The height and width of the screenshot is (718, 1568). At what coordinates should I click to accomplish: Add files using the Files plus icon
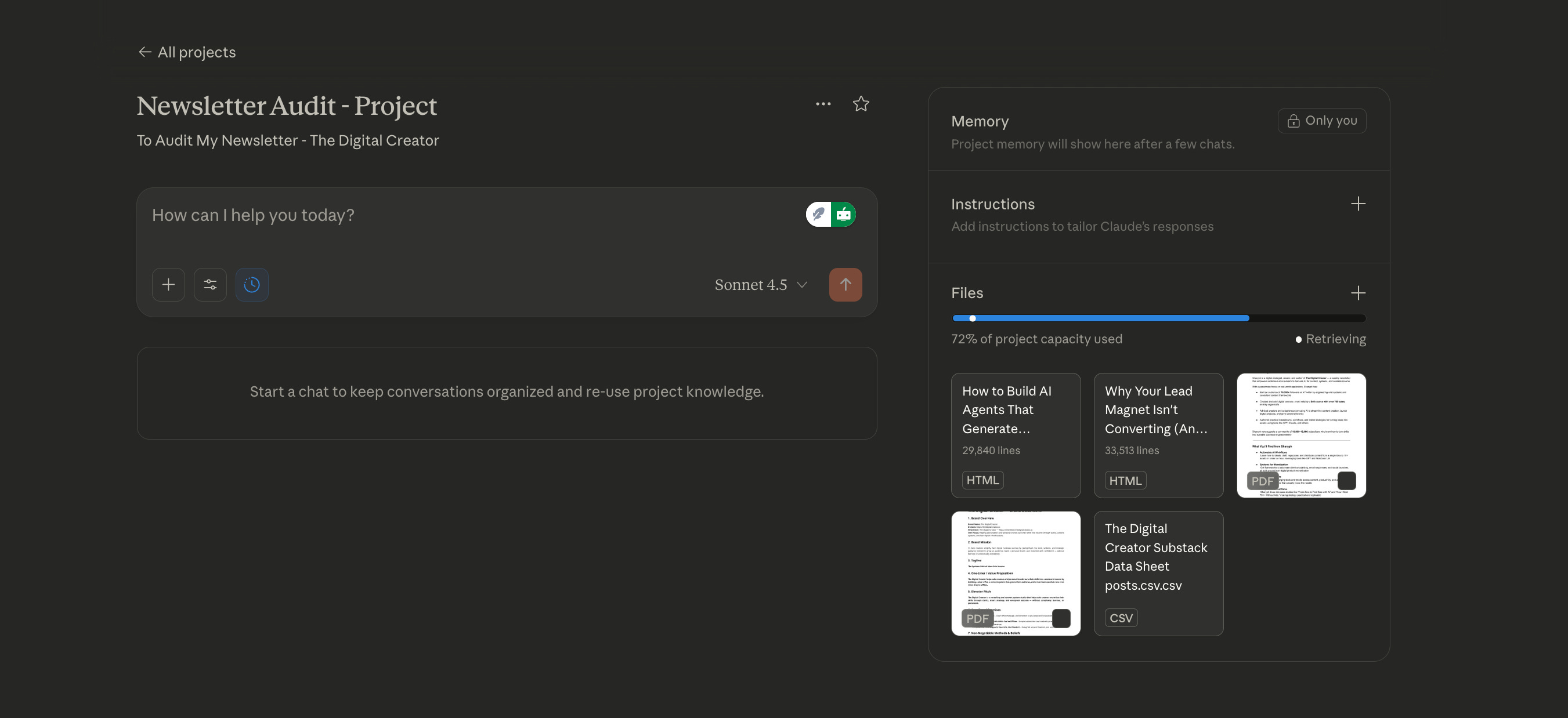pos(1357,293)
